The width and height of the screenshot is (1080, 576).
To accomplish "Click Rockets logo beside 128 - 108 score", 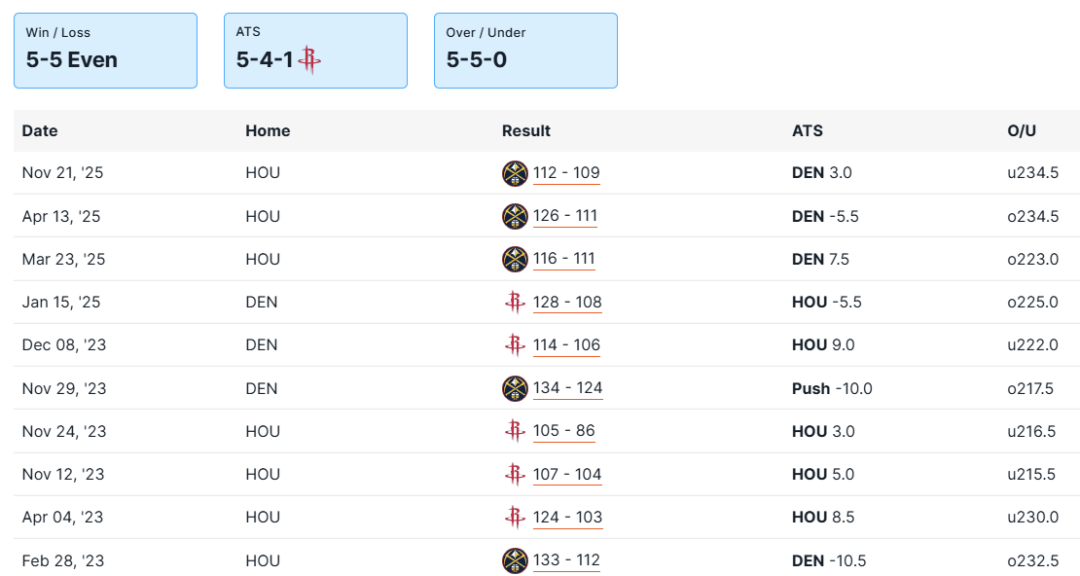I will coord(514,302).
